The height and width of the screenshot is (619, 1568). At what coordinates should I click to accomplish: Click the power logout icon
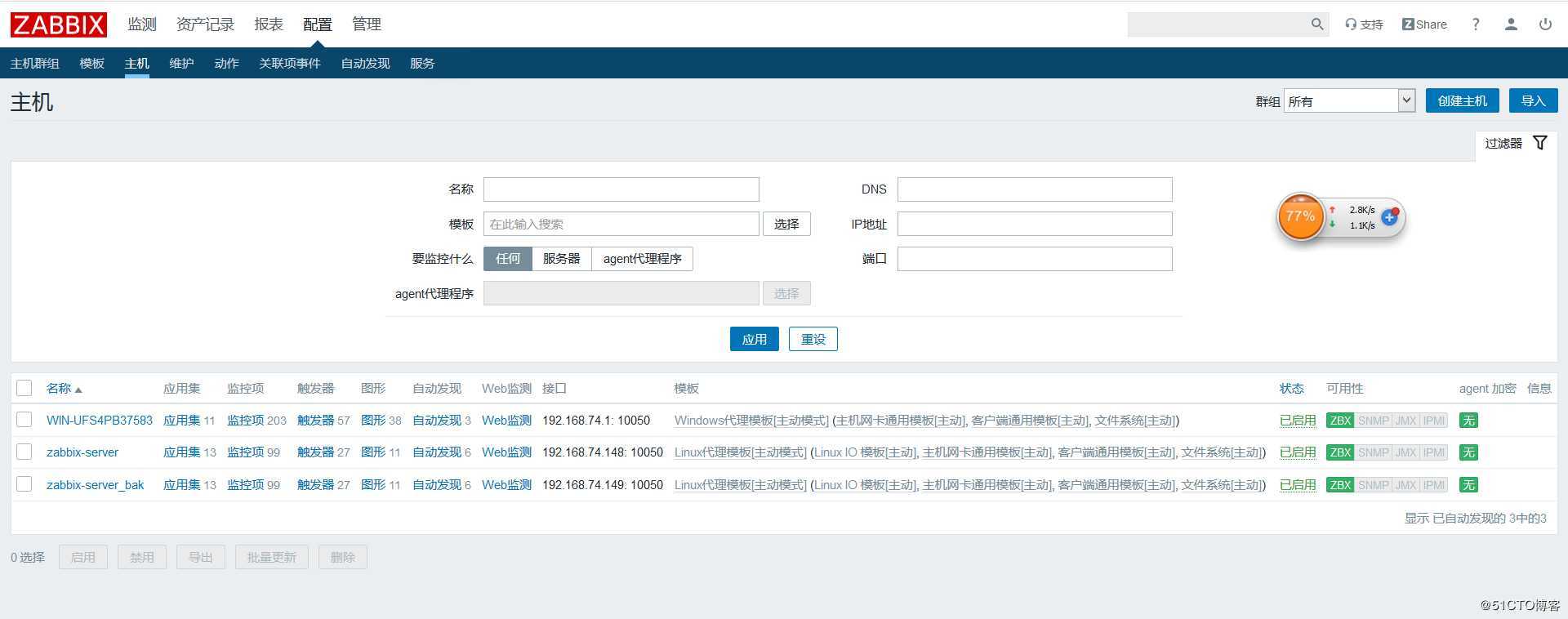(x=1545, y=24)
